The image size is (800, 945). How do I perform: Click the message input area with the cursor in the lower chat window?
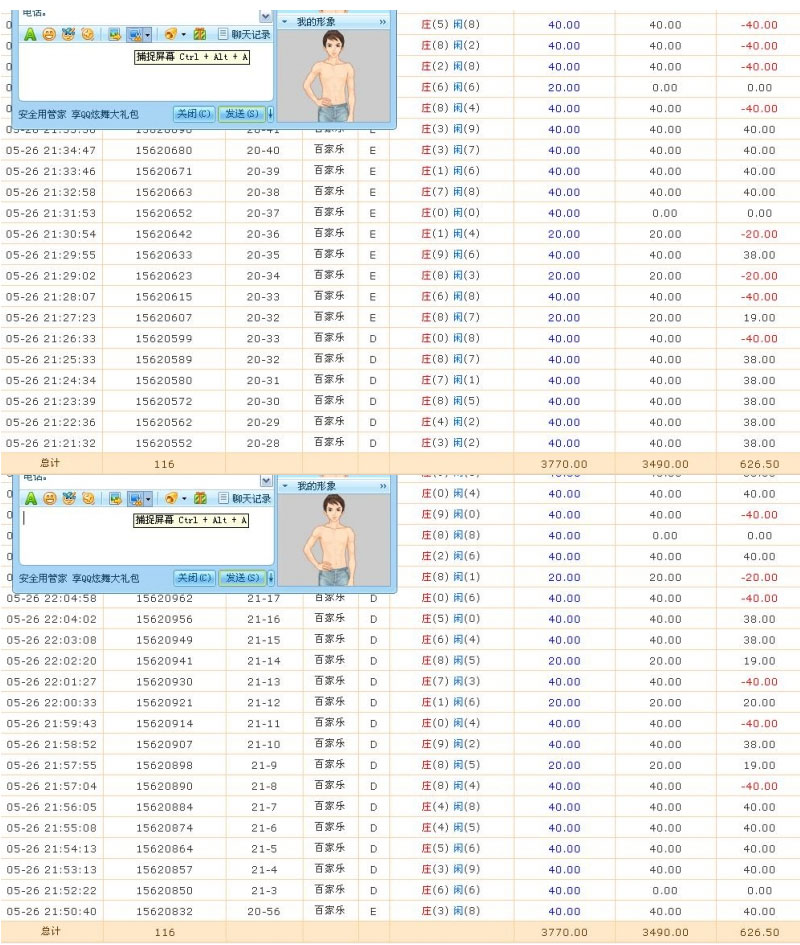pyautogui.click(x=146, y=536)
